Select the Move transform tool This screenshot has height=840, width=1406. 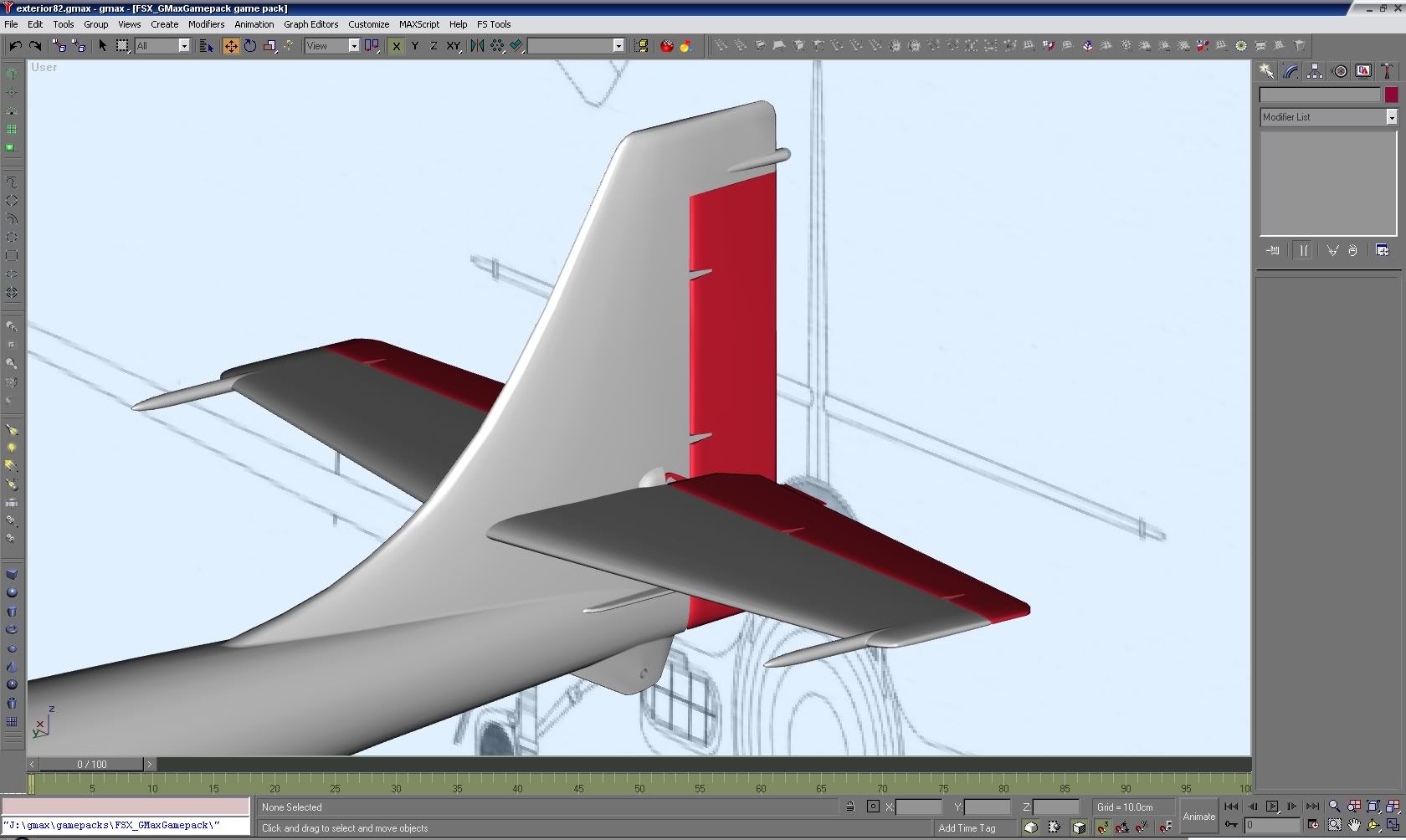[230, 46]
